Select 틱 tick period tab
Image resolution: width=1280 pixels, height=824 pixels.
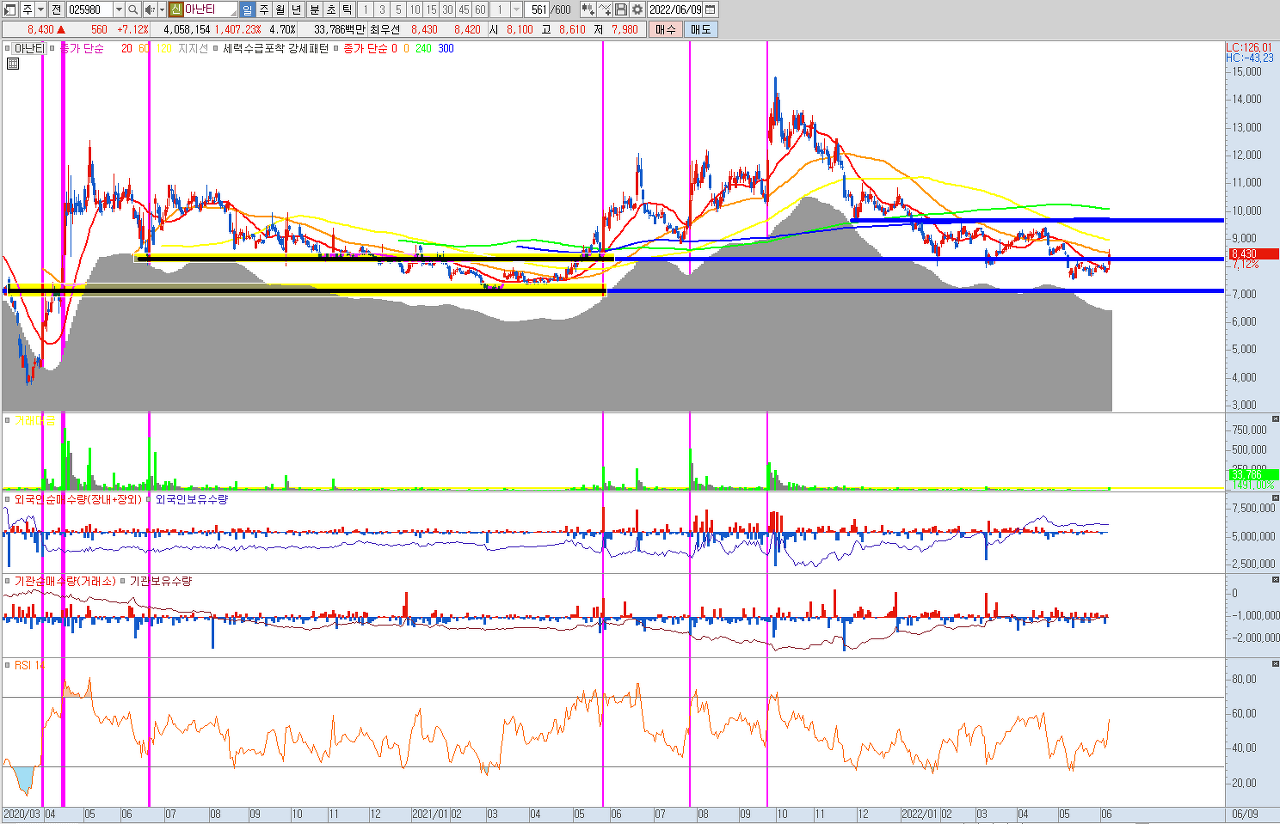347,9
